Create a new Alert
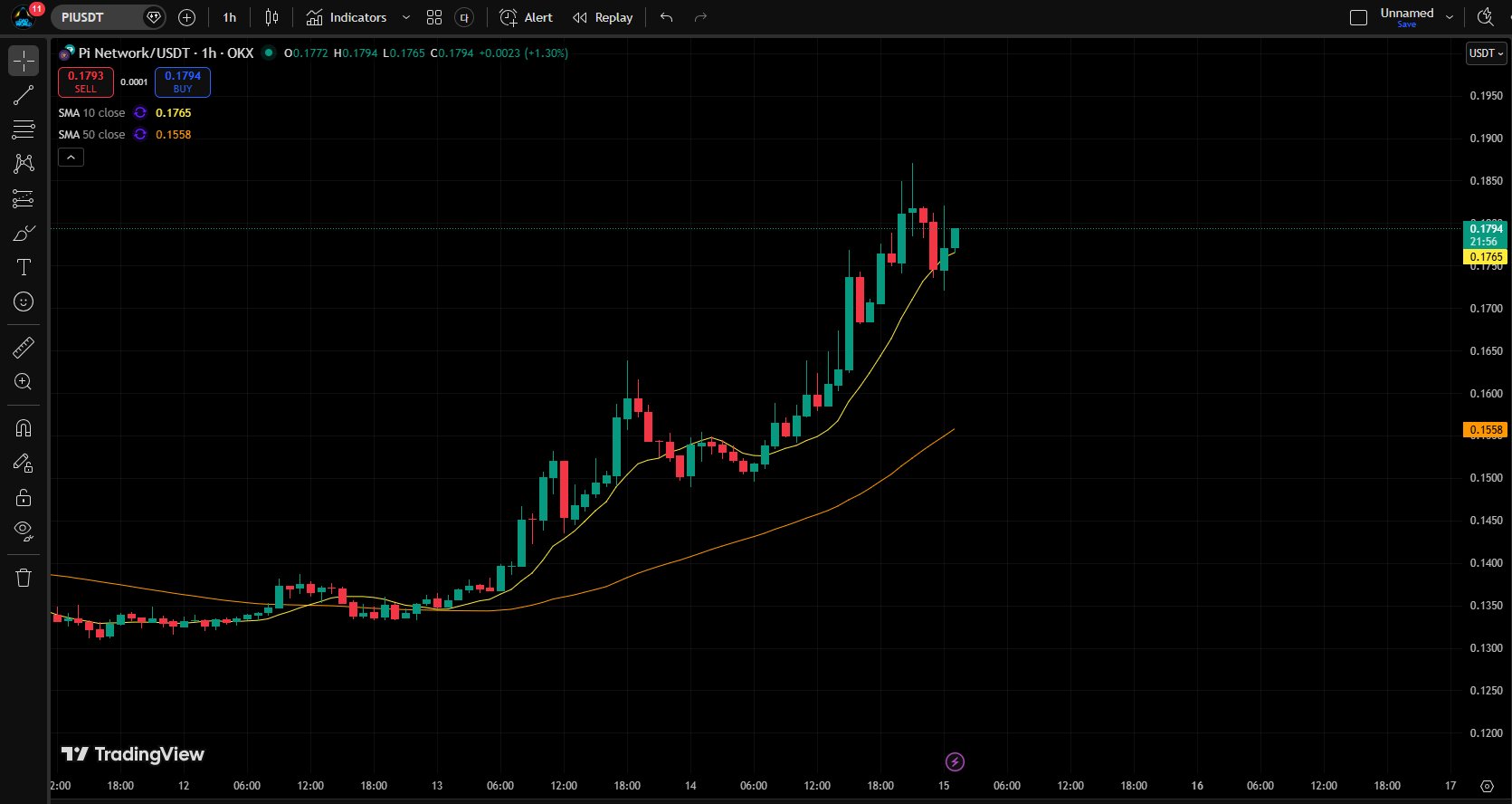Image resolution: width=1512 pixels, height=804 pixels. (x=527, y=17)
